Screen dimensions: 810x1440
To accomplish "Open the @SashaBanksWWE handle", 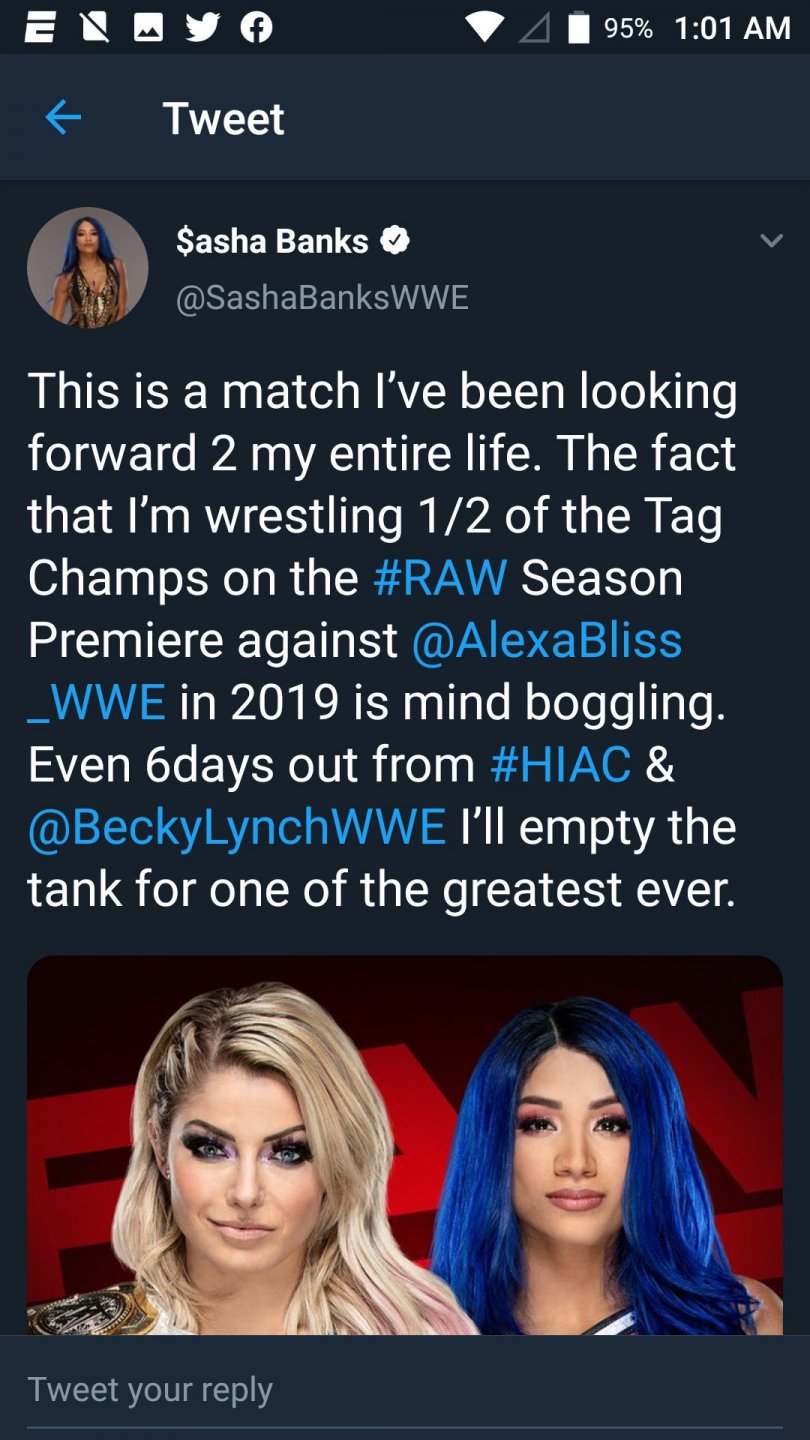I will [322, 298].
